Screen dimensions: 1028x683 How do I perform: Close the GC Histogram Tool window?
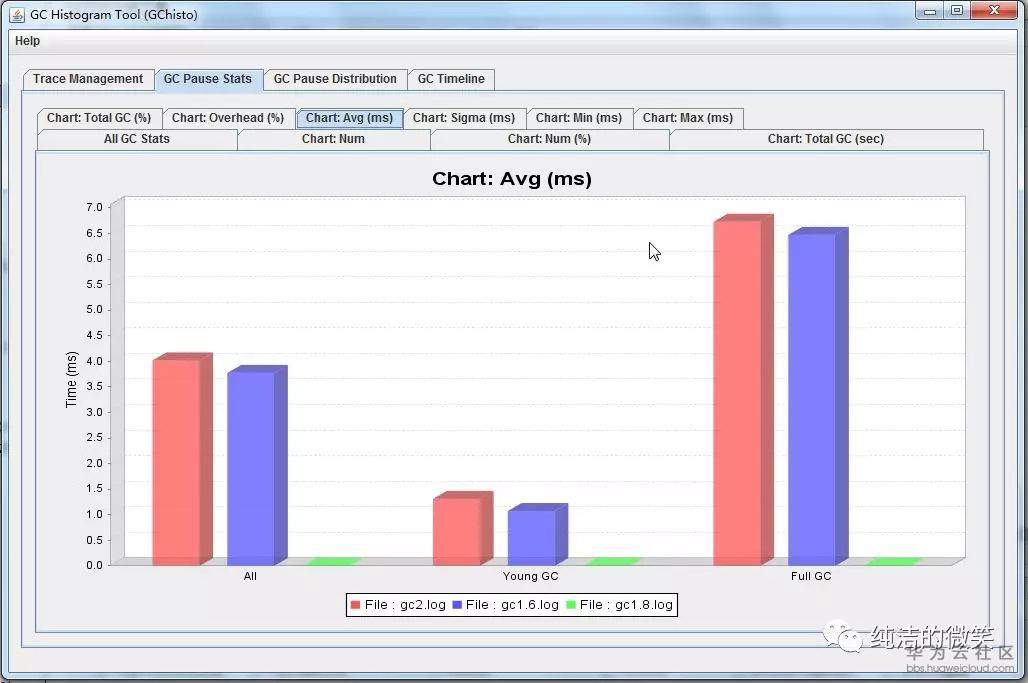(994, 11)
